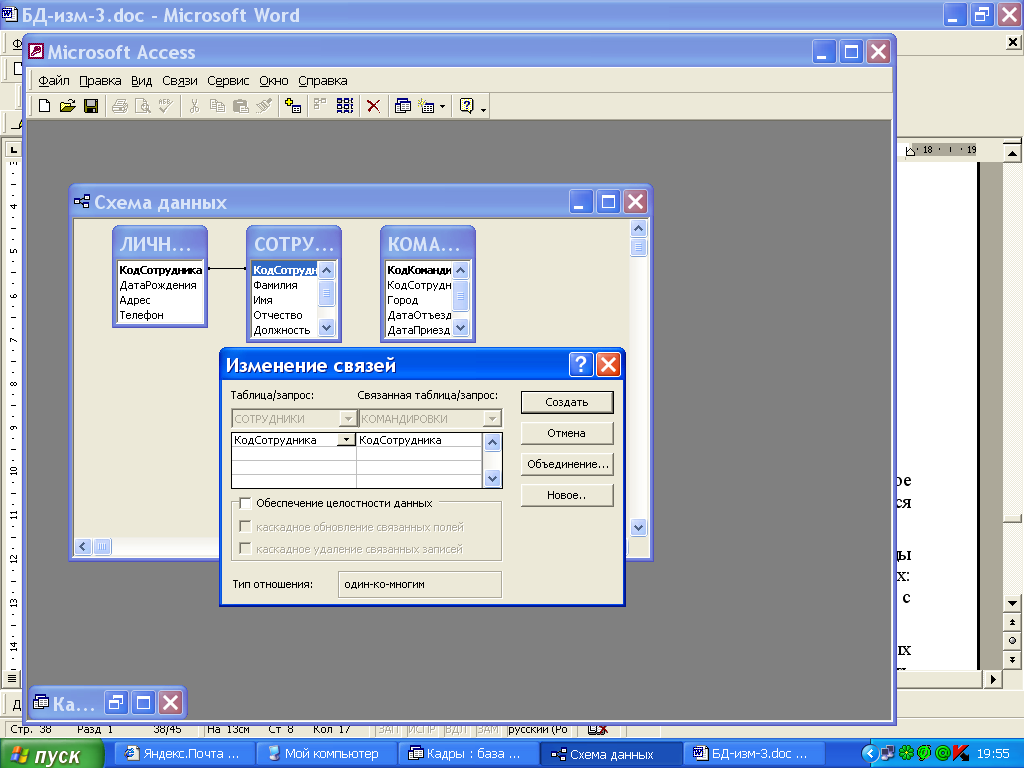Viewport: 1024px width, 768px height.
Task: Open the Вид menu
Action: (x=141, y=81)
